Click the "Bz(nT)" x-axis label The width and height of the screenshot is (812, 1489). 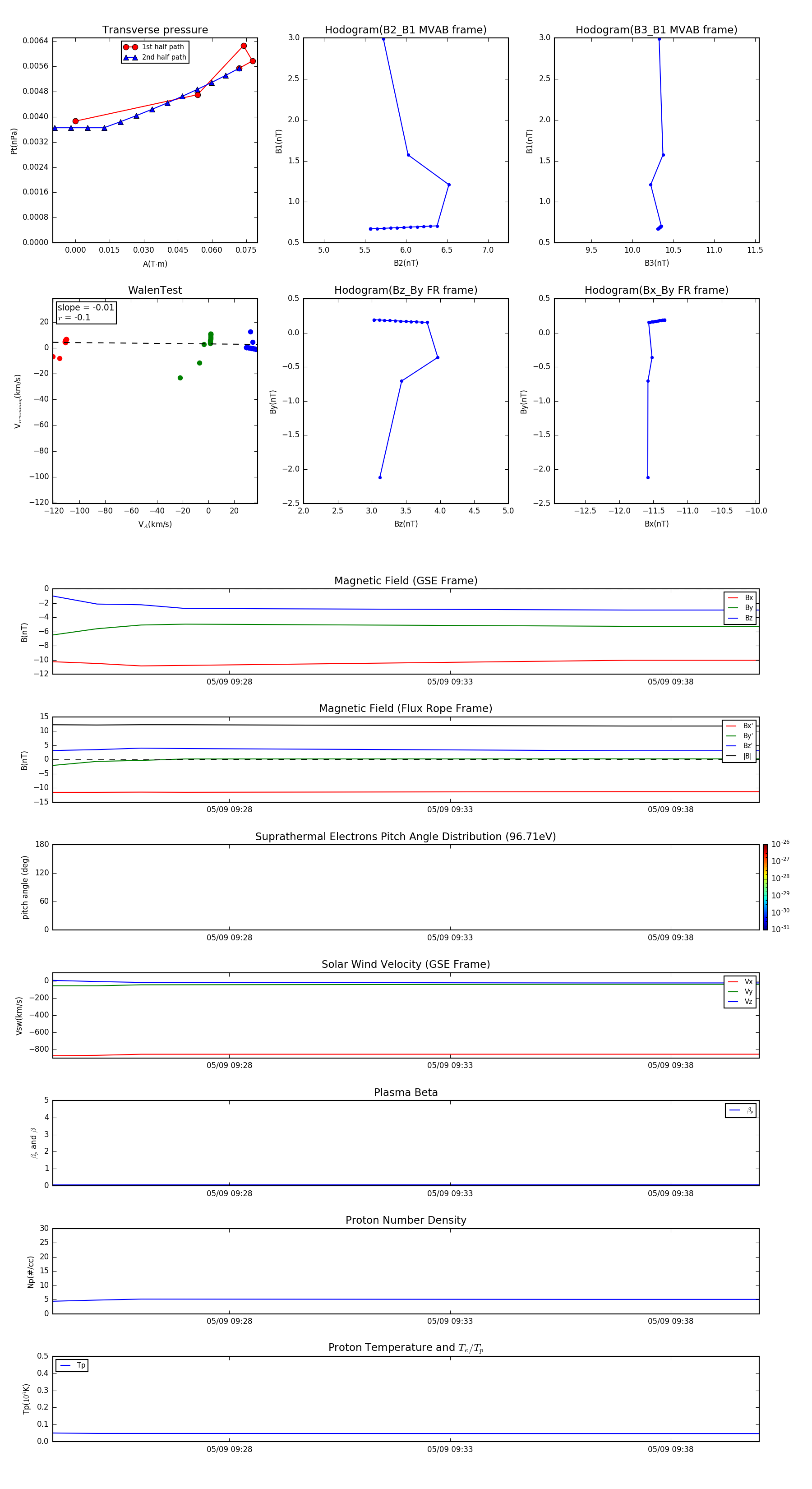tap(406, 524)
